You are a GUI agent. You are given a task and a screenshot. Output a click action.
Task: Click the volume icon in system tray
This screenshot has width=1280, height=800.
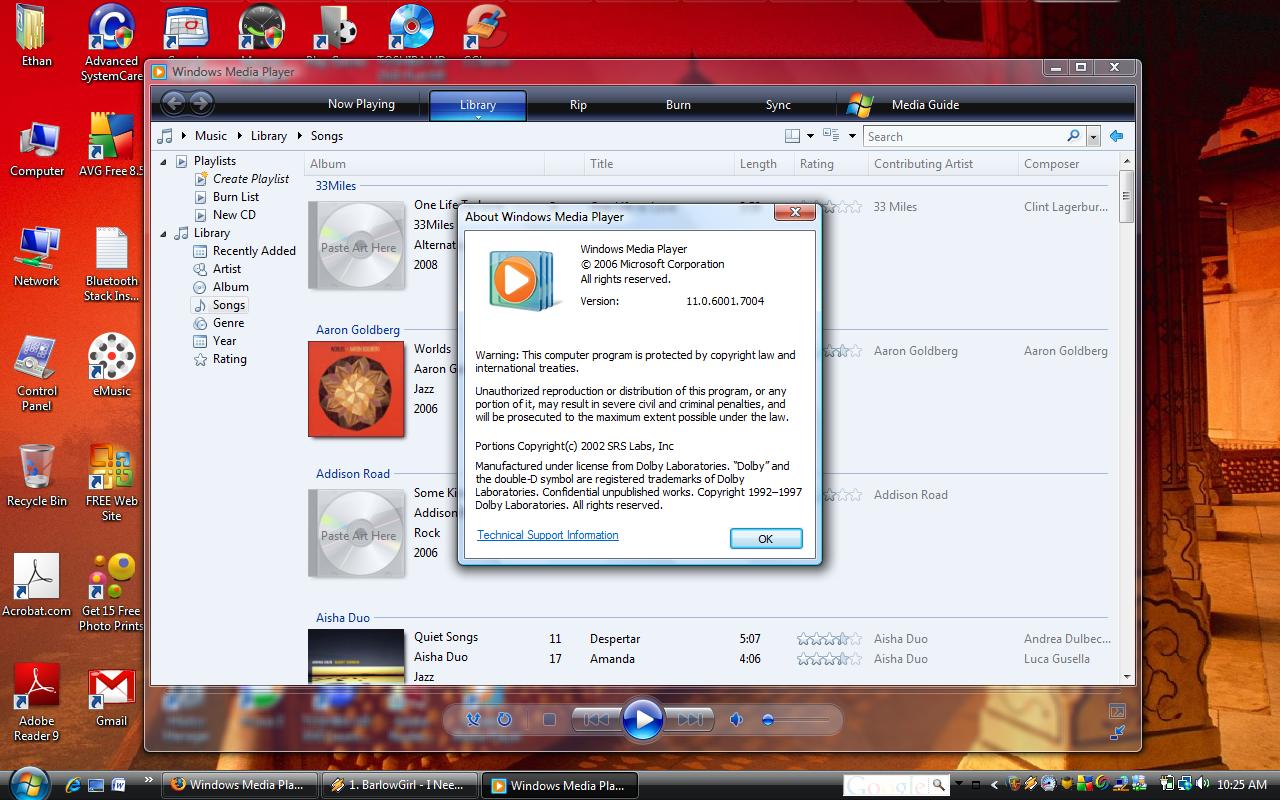pos(1202,785)
